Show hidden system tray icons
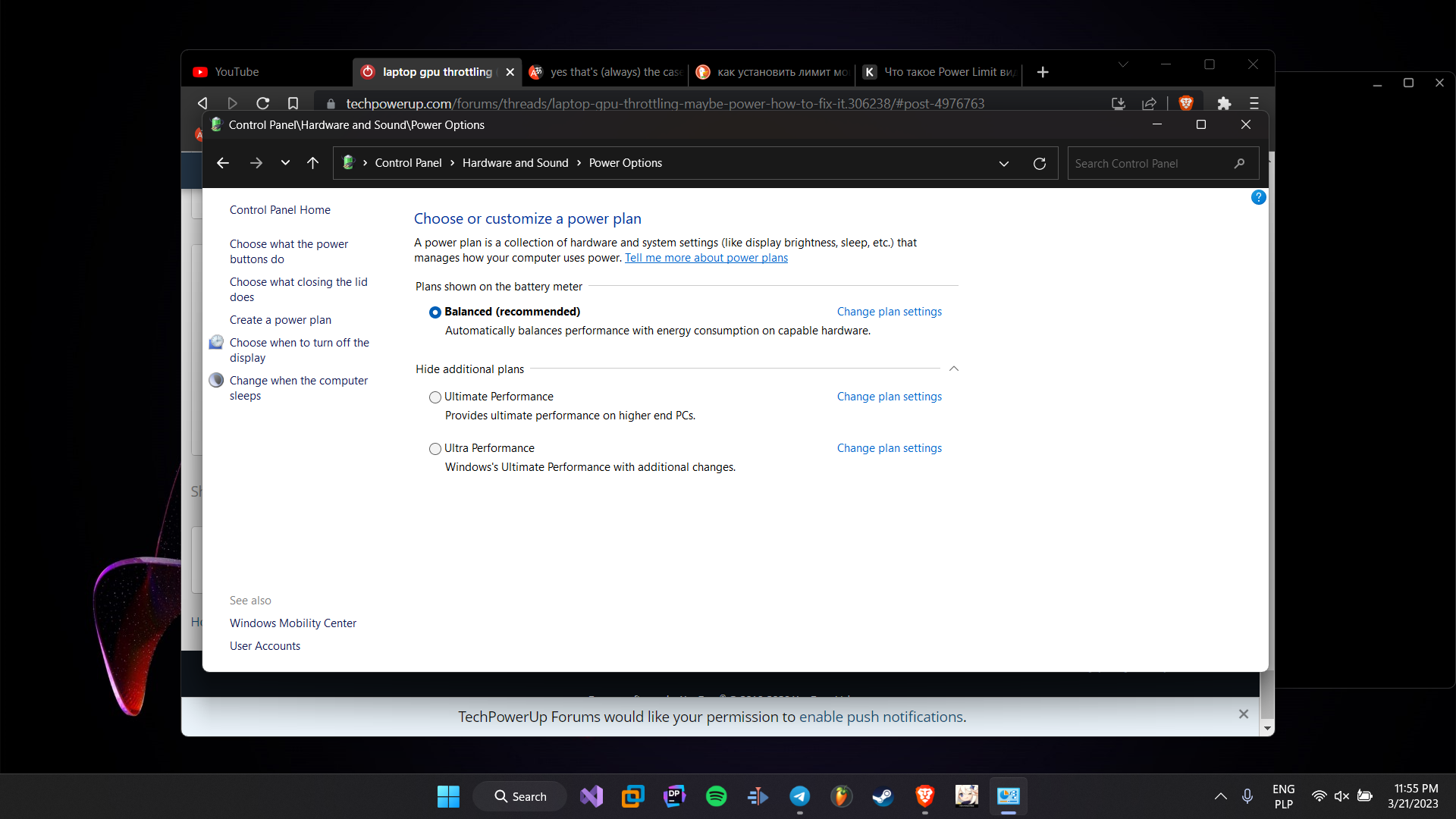This screenshot has height=819, width=1456. pos(1220,796)
